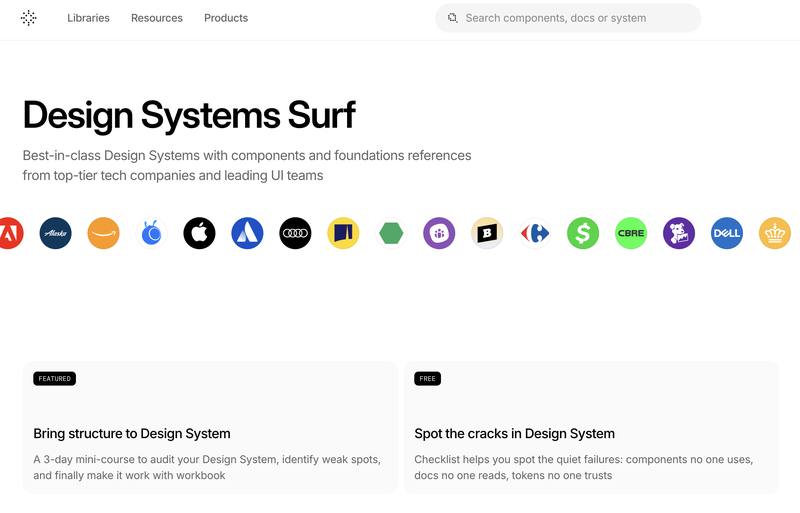This screenshot has height=513, width=800.
Task: Open the yellow circle navy shape logo
Action: pos(343,233)
